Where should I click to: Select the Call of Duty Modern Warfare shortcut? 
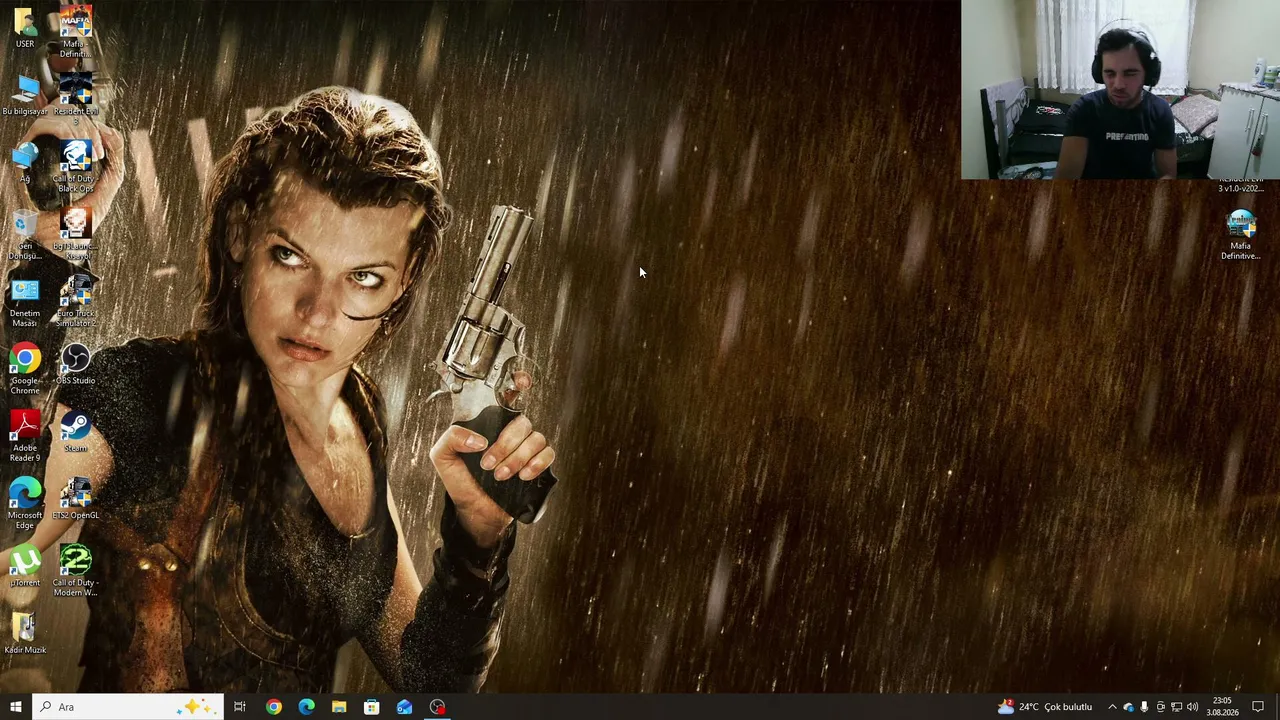[x=75, y=571]
